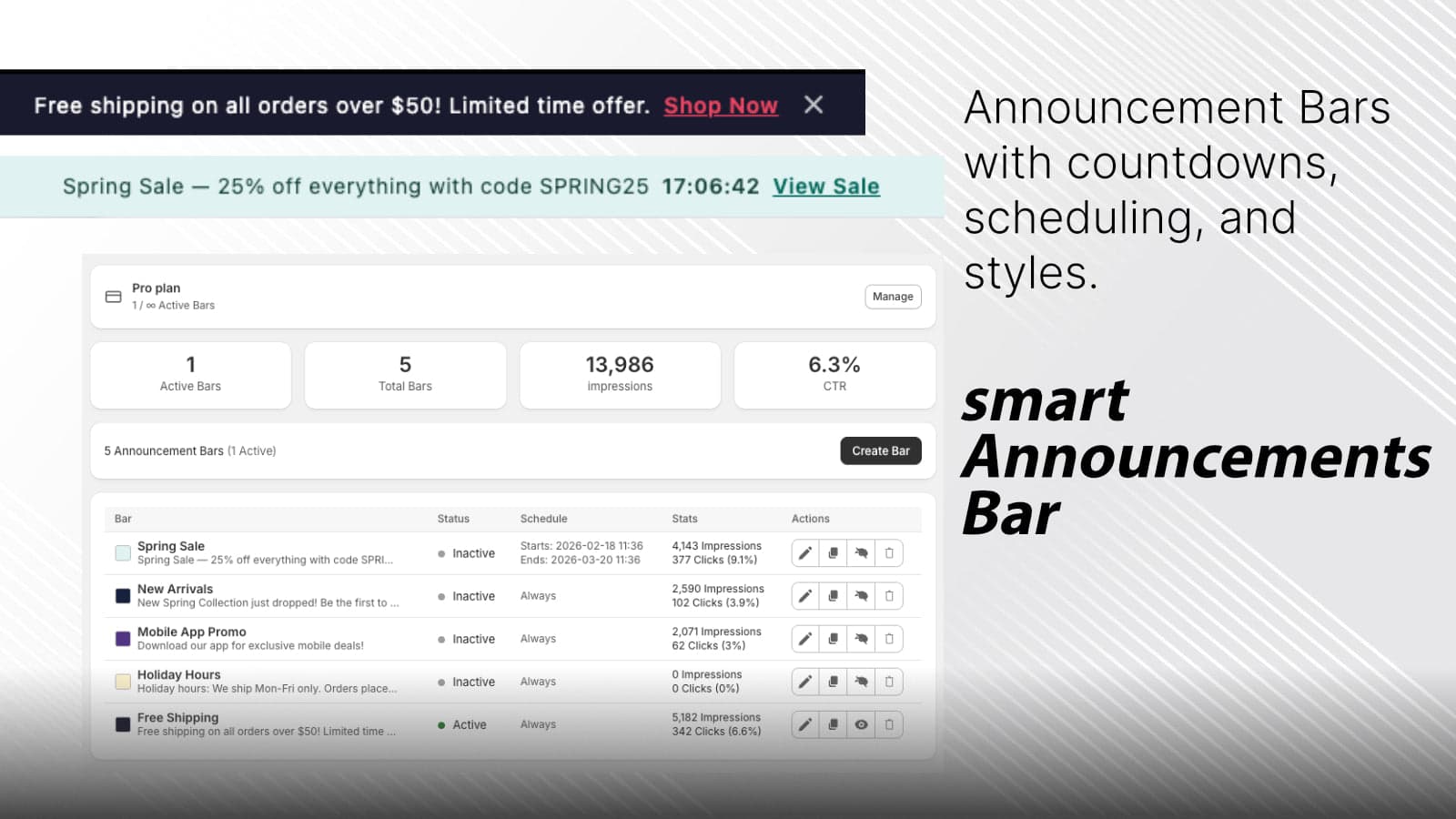Image resolution: width=1456 pixels, height=819 pixels.
Task: Click the Spring Sale color swatch
Action: pos(123,553)
